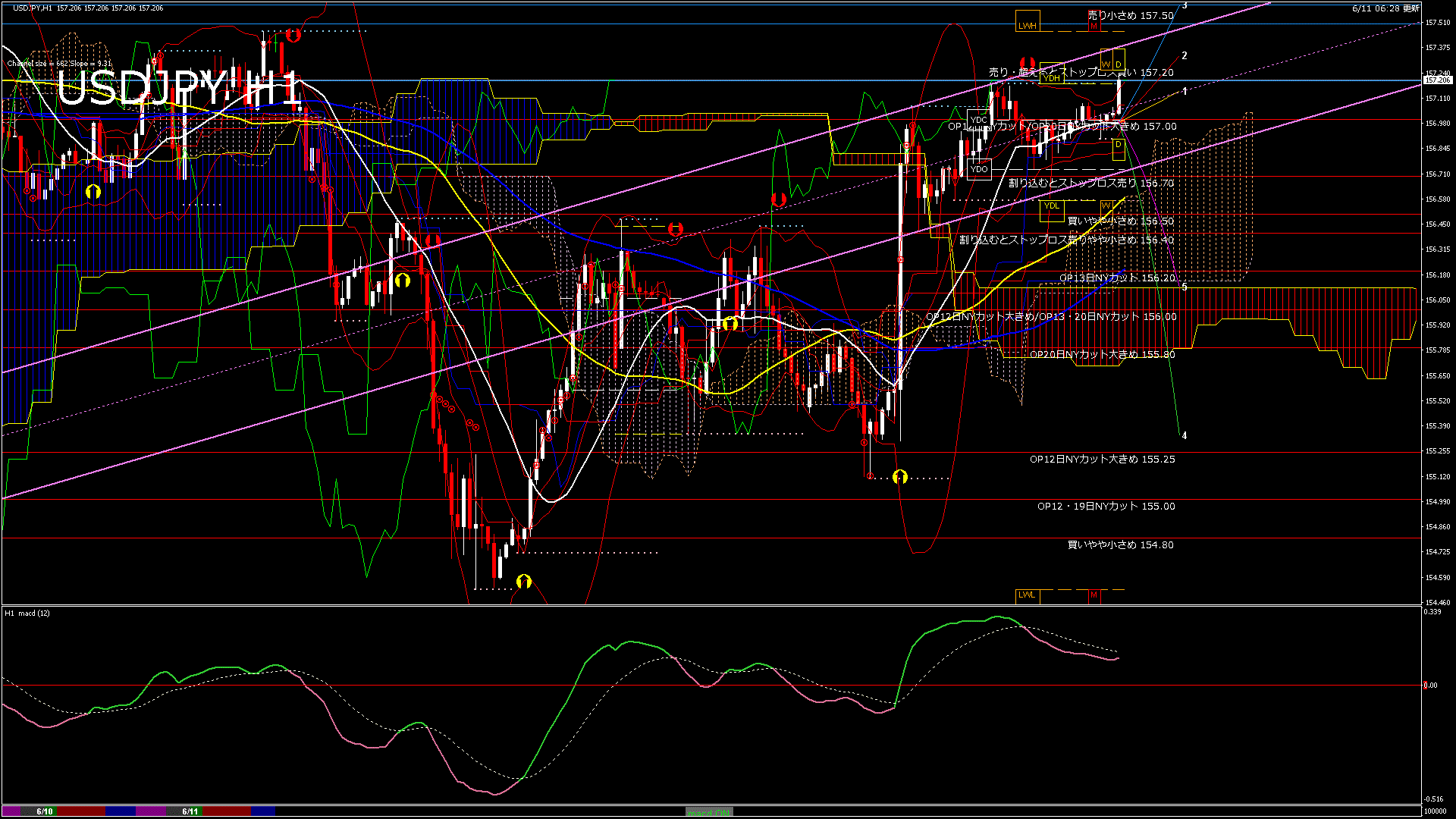Click the projection line endpoint numbered 4
The width and height of the screenshot is (1456, 819).
coord(1184,436)
